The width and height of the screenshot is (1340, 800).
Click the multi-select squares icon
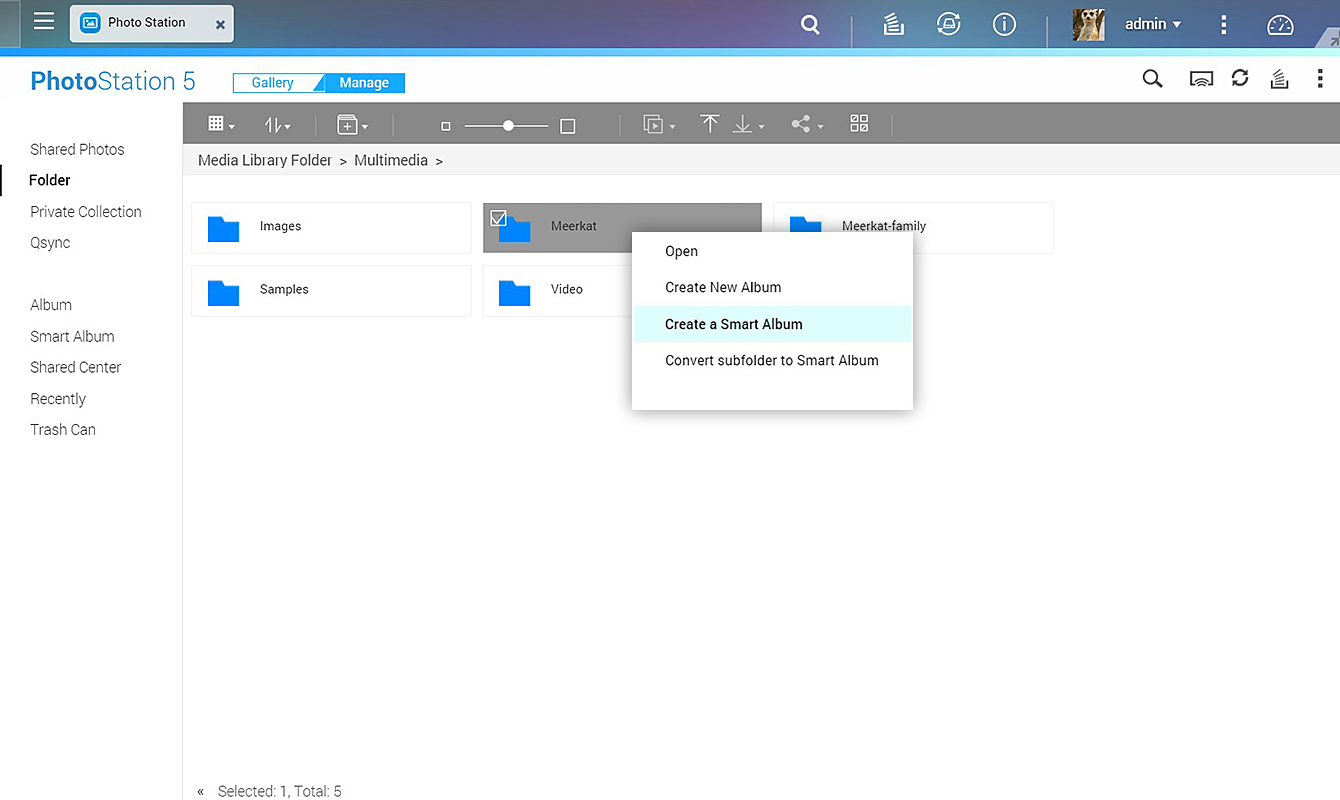point(859,123)
